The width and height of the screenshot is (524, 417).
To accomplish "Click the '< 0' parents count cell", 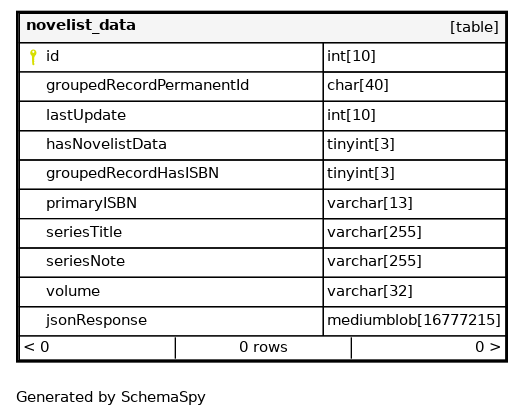I will click(x=98, y=348).
